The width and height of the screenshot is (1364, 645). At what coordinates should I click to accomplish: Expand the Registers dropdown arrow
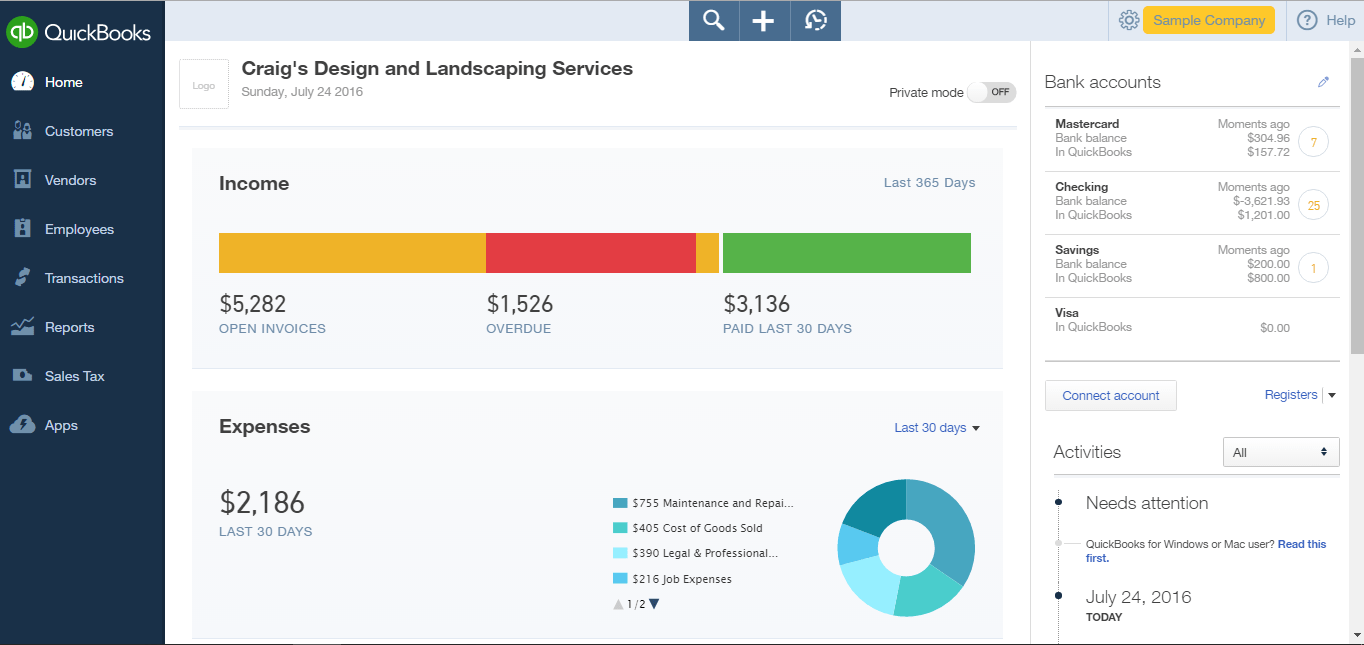pos(1333,395)
